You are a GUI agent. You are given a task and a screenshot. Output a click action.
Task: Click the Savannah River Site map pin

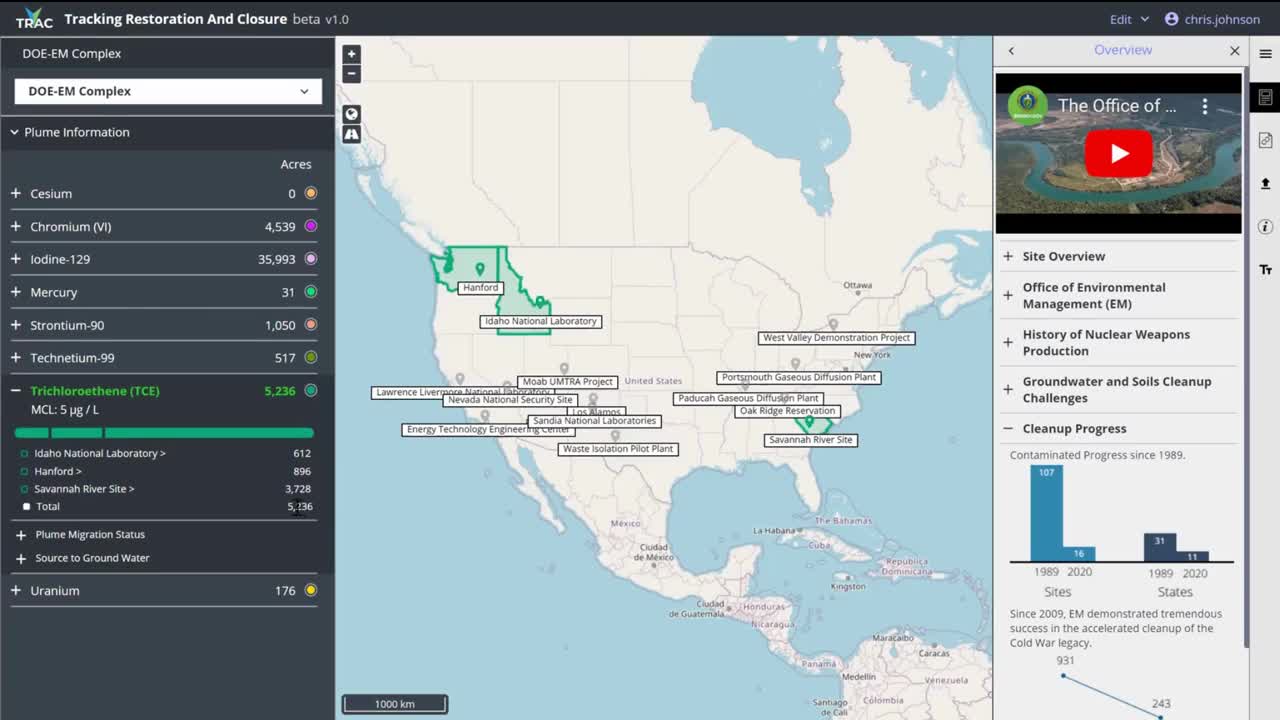(x=810, y=422)
